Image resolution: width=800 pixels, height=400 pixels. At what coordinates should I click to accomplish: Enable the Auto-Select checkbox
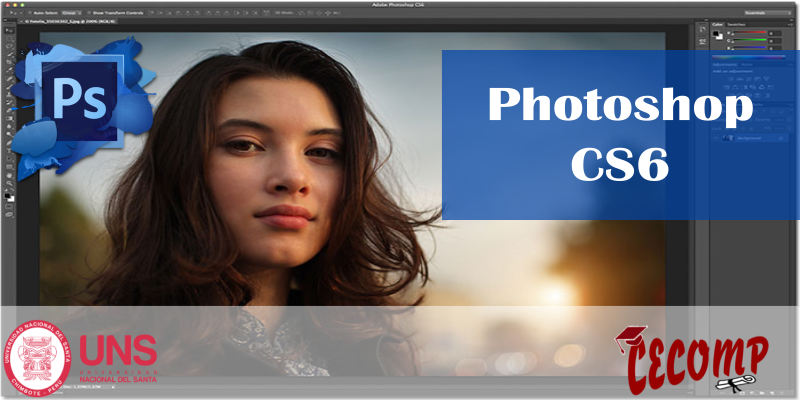[x=29, y=13]
